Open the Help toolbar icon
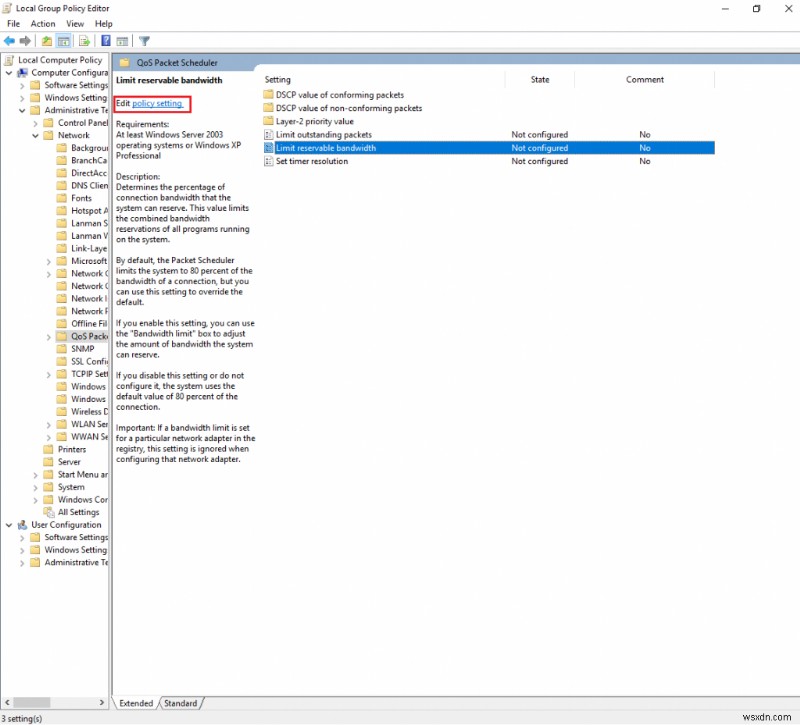800x725 pixels. pyautogui.click(x=105, y=41)
